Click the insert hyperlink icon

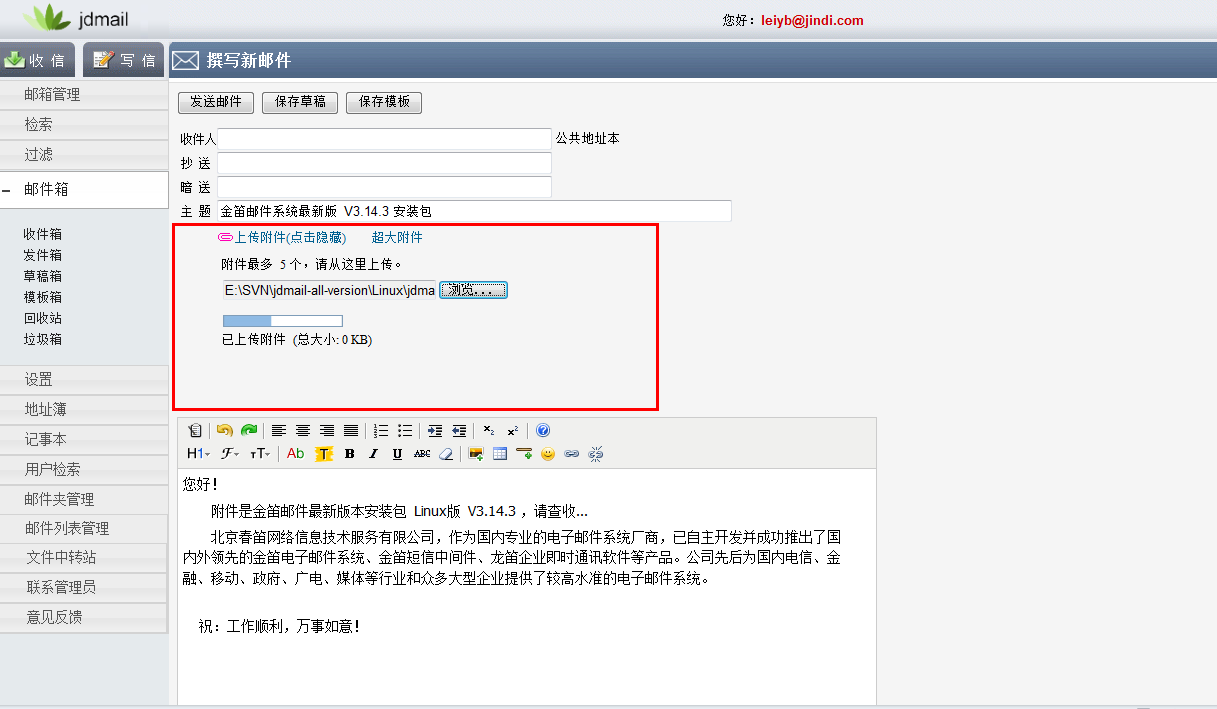pos(572,454)
